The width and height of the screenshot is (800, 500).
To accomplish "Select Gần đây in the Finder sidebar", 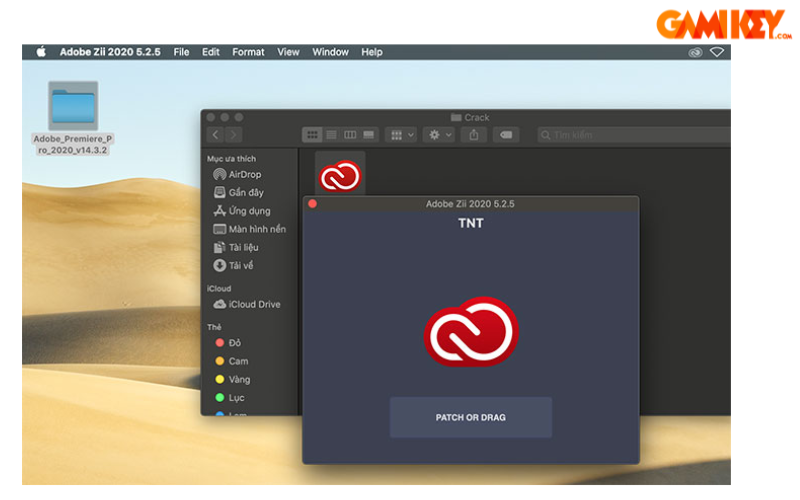I will click(239, 192).
